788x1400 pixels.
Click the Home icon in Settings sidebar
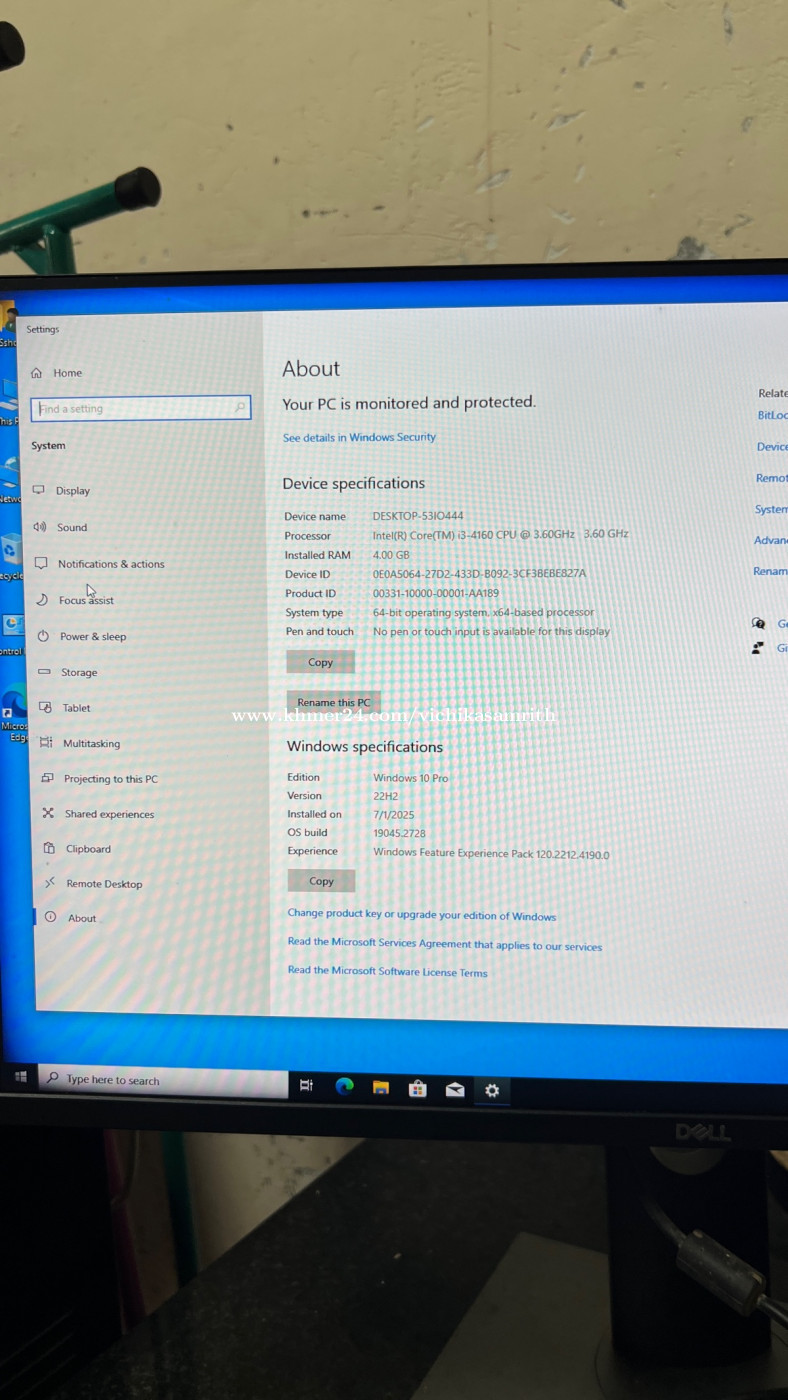tap(37, 373)
